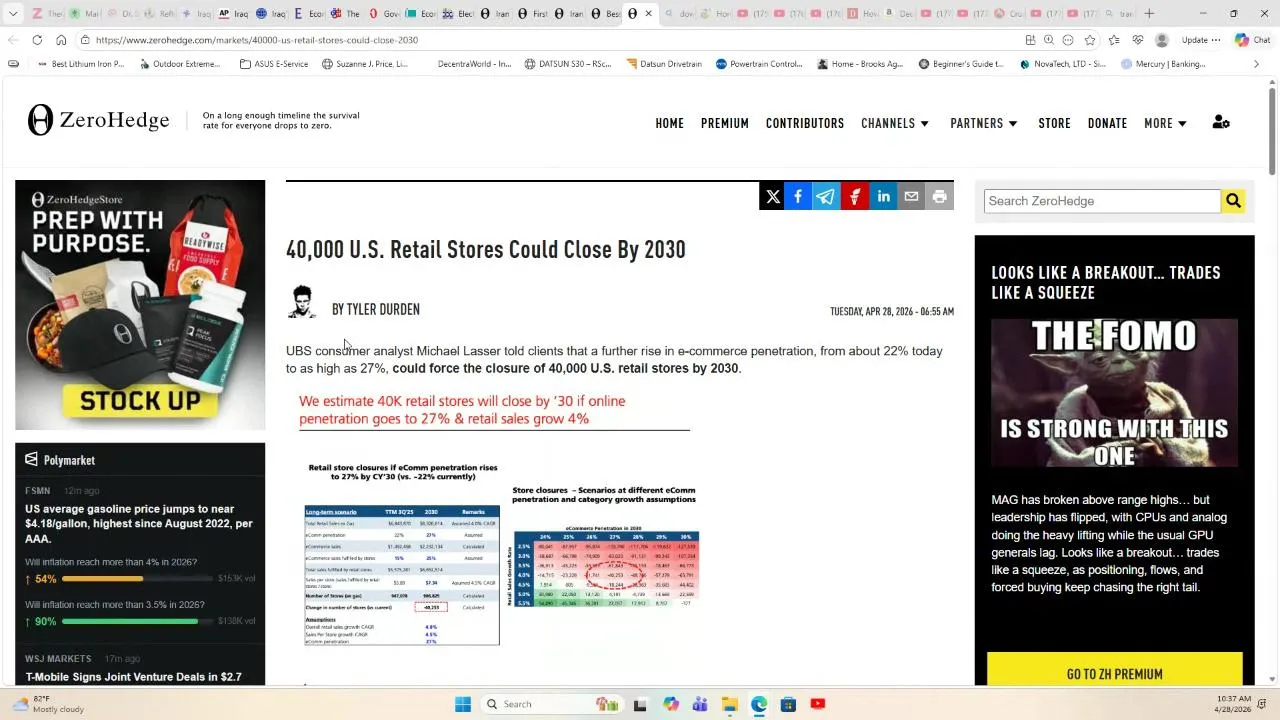1280x720 pixels.
Task: Click the yellow search magnifier button
Action: (1233, 201)
